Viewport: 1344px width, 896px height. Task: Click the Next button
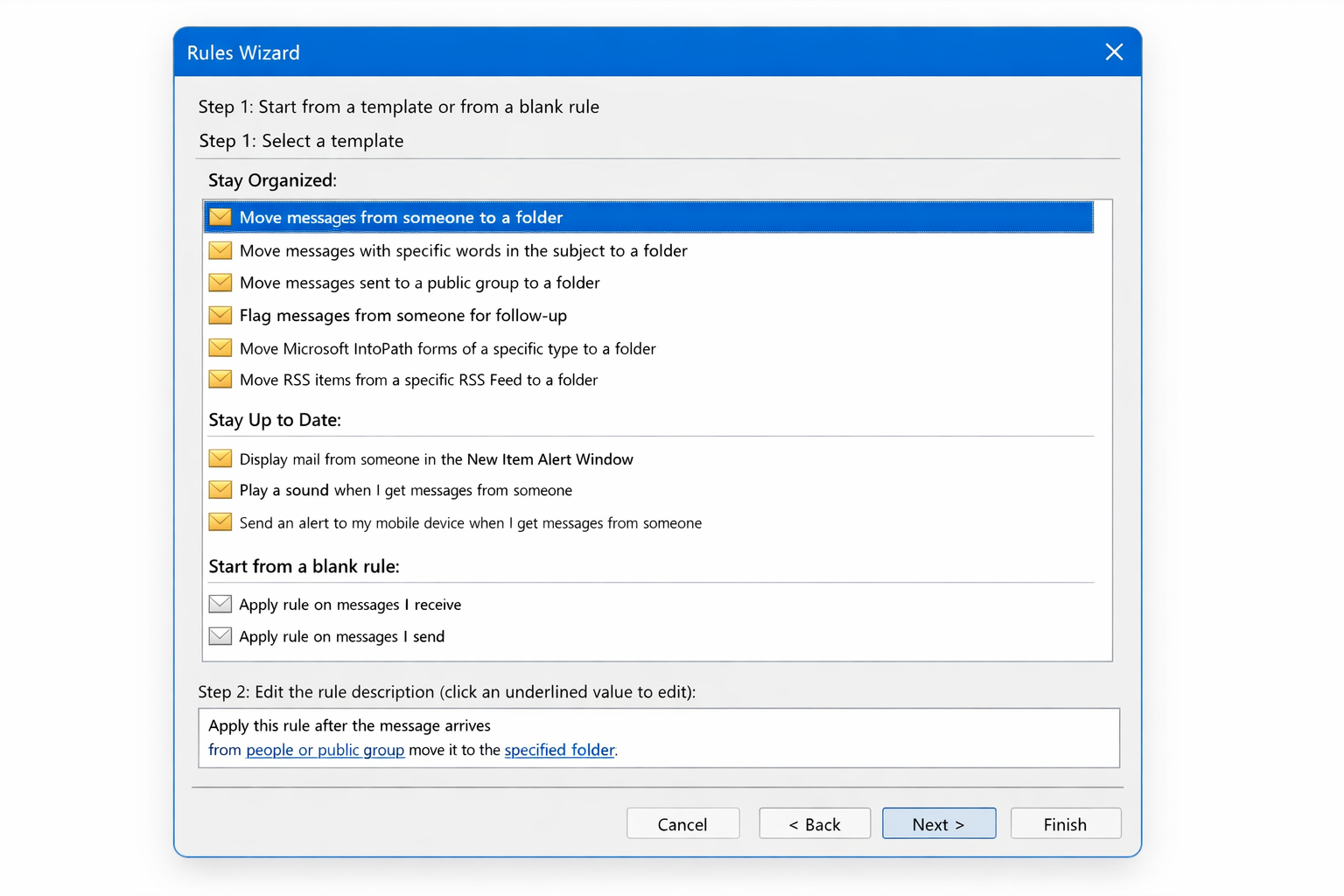point(938,823)
